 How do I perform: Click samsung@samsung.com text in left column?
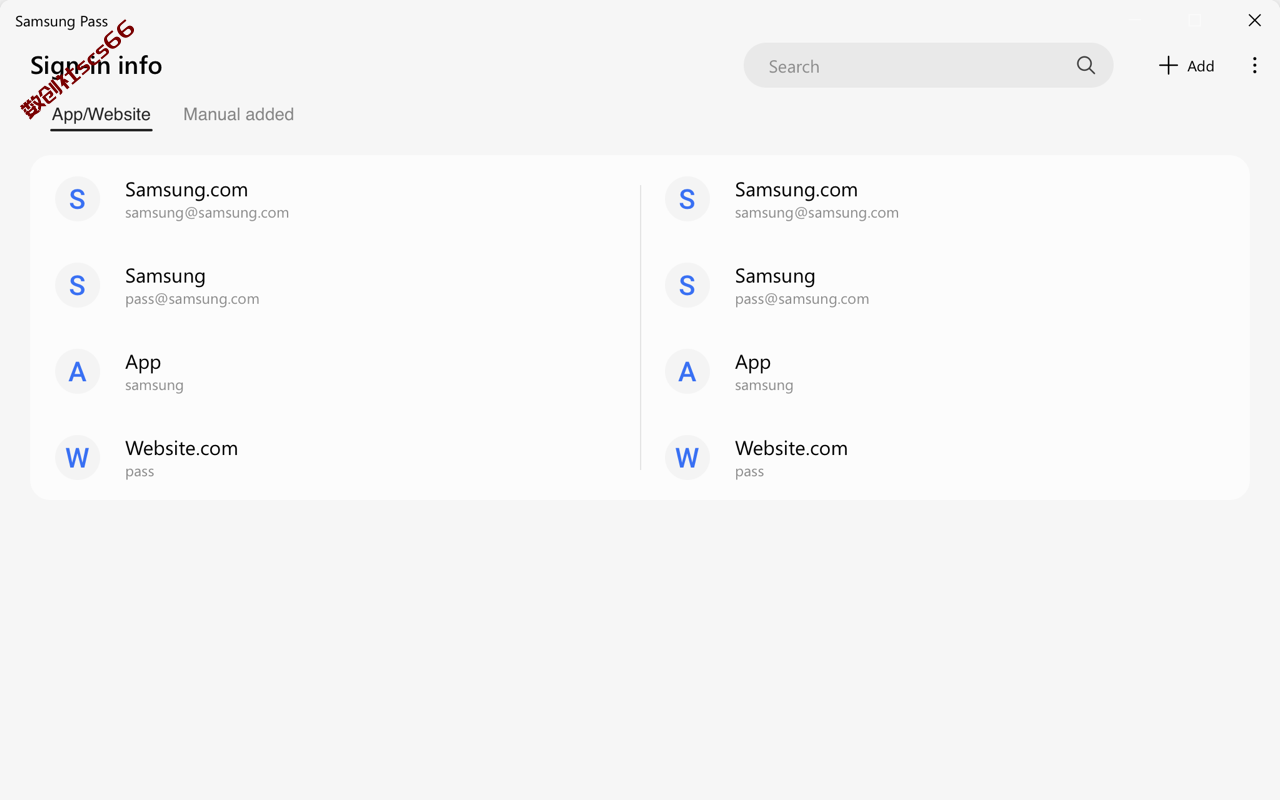(207, 212)
